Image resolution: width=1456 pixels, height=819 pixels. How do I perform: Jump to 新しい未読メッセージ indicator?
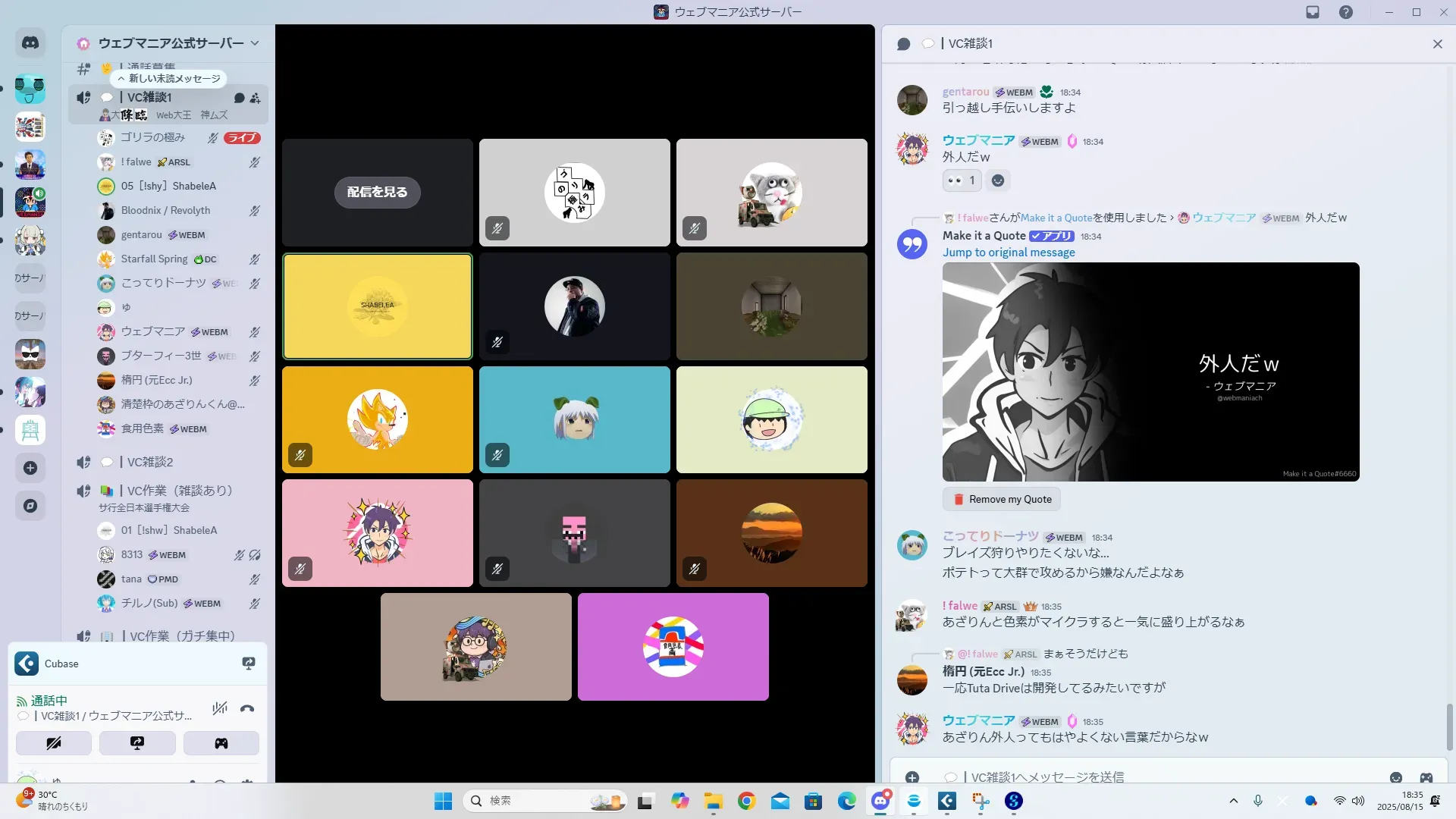point(169,78)
